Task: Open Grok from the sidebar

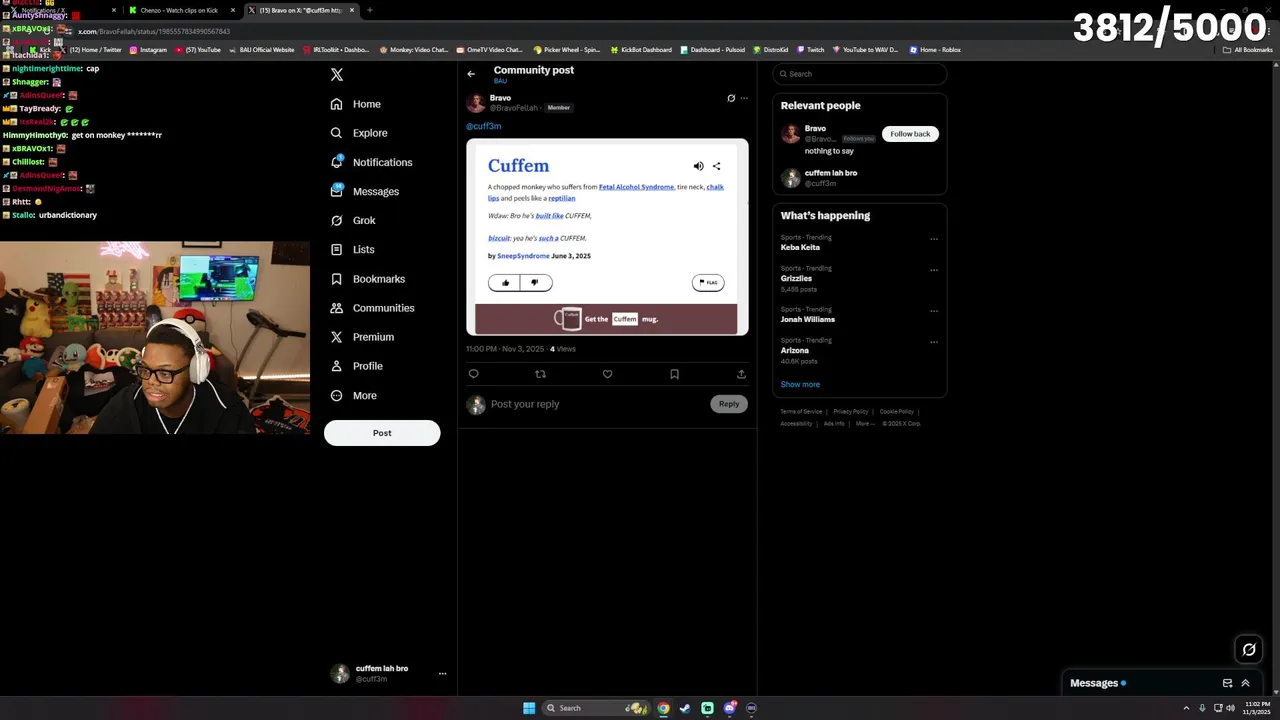Action: tap(353, 220)
